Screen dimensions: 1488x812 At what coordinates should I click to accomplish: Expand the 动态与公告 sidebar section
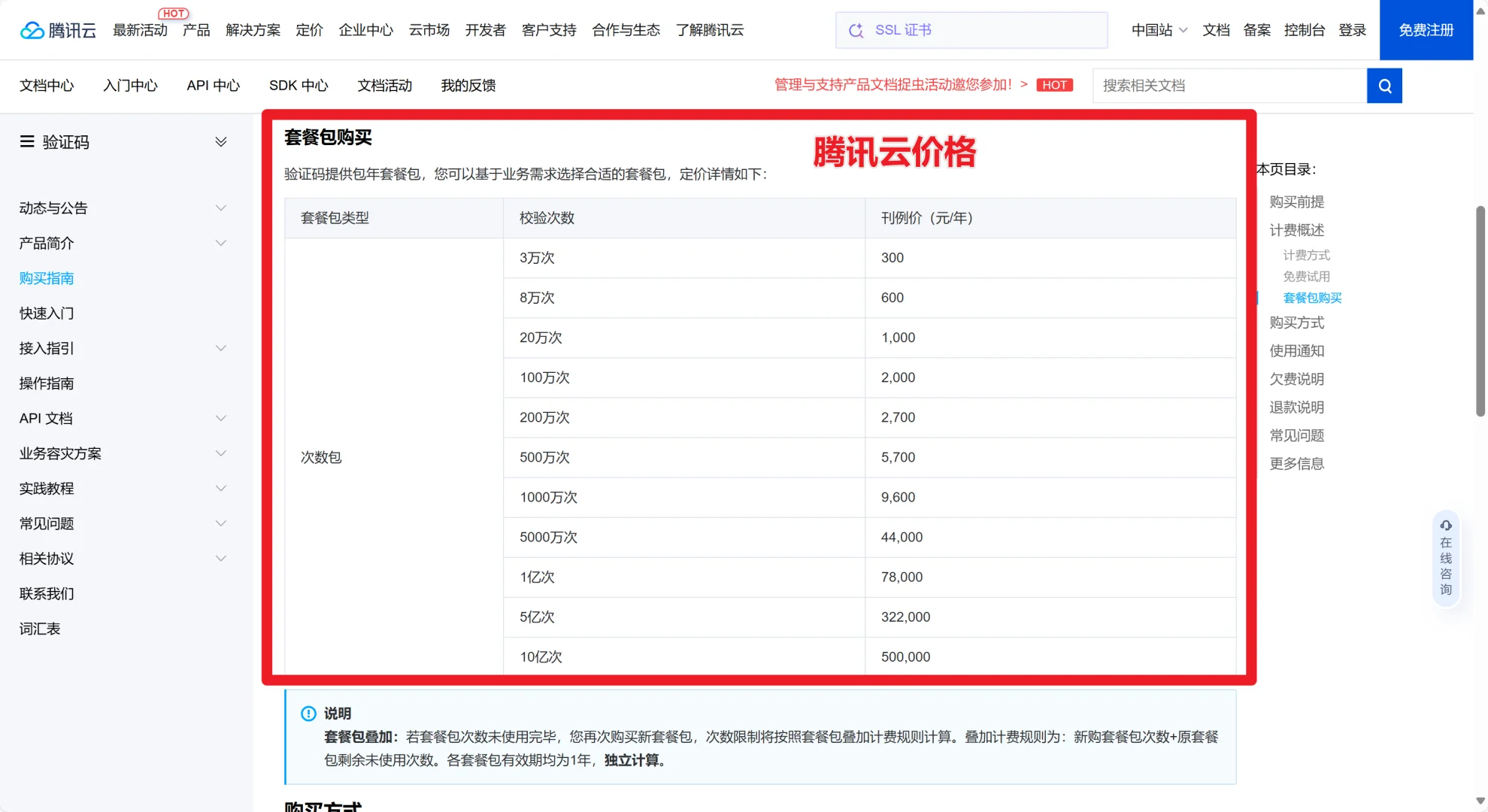point(220,208)
